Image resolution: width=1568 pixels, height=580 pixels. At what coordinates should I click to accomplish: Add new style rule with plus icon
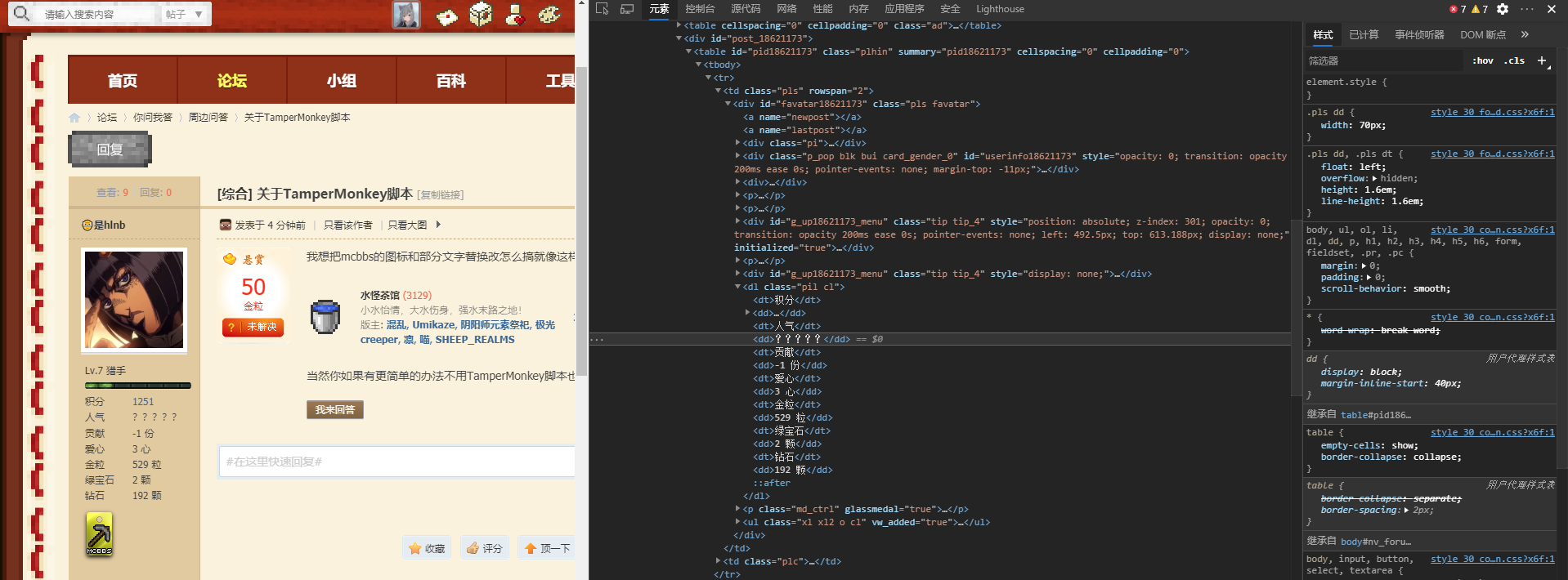(1542, 60)
